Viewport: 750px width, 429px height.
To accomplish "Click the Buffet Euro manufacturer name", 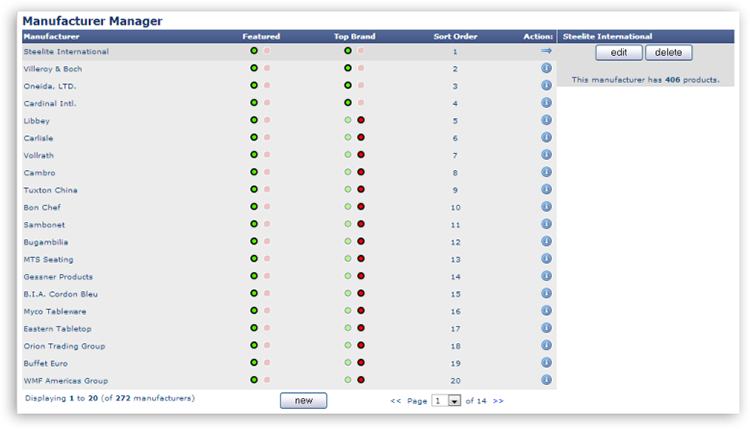I will (45, 363).
